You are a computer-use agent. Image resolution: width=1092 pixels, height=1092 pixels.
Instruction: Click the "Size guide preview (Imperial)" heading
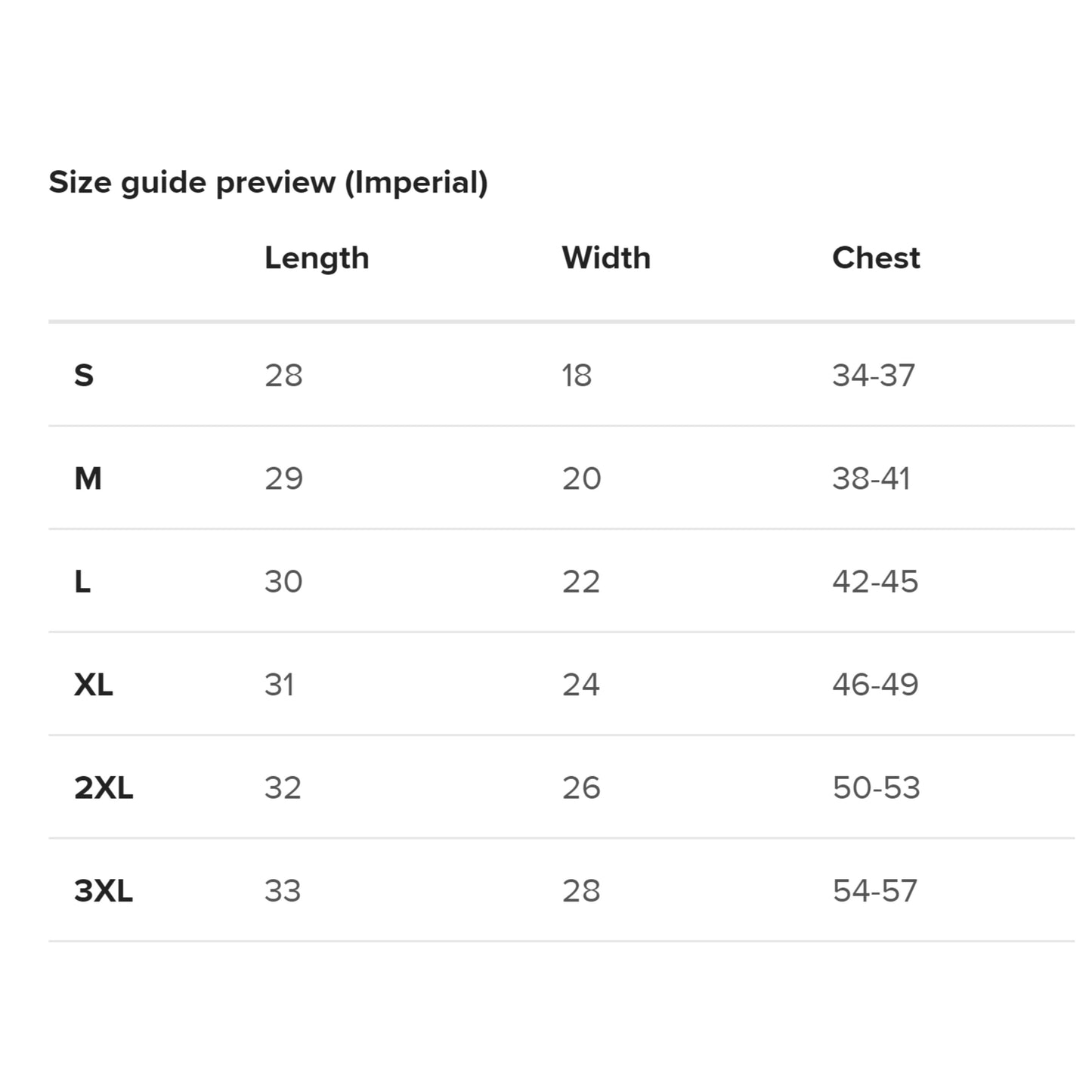[268, 183]
